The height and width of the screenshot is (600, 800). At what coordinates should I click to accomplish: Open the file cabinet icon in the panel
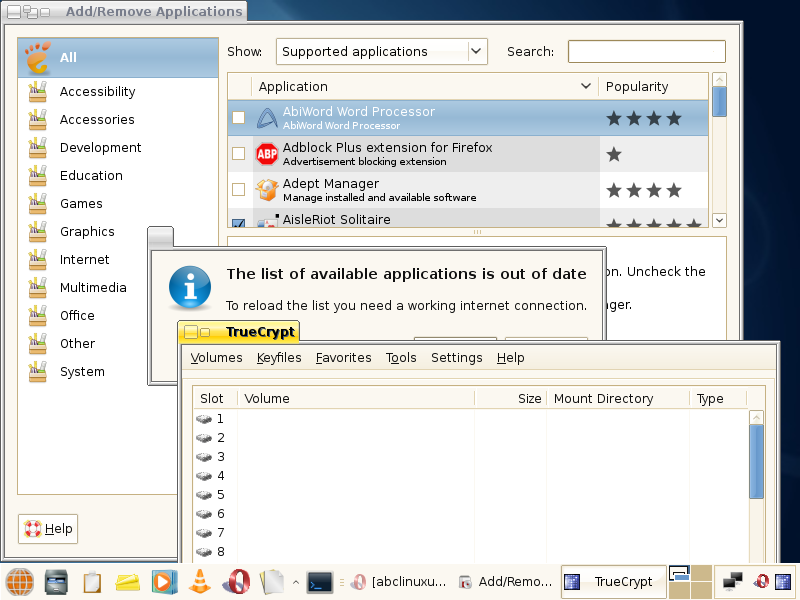(x=56, y=582)
